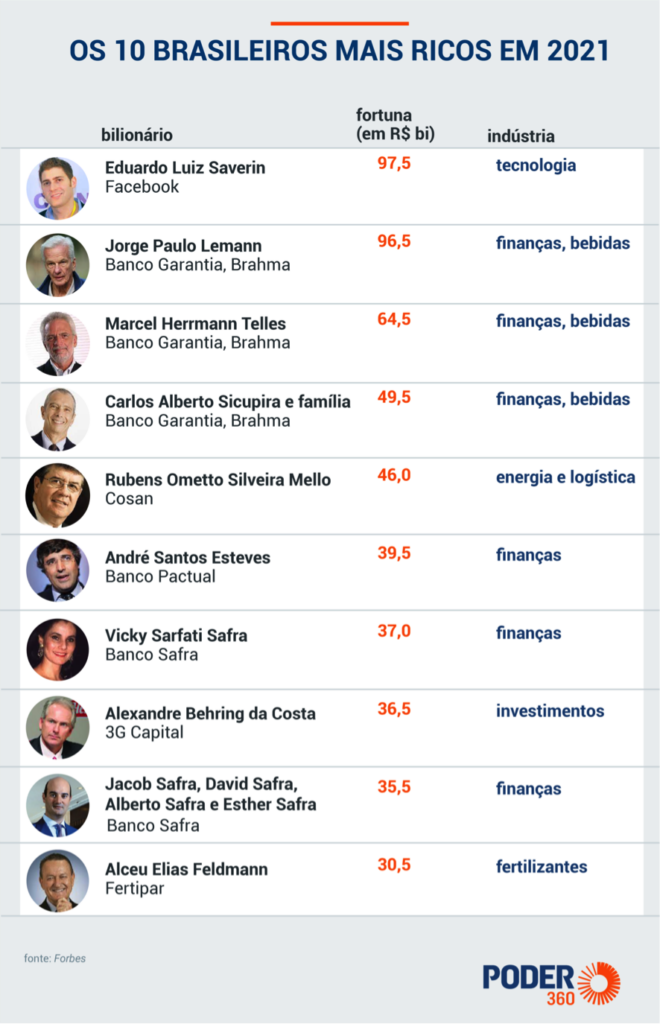660x1024 pixels.
Task: Click the 'indústria' column header
Action: 521,136
